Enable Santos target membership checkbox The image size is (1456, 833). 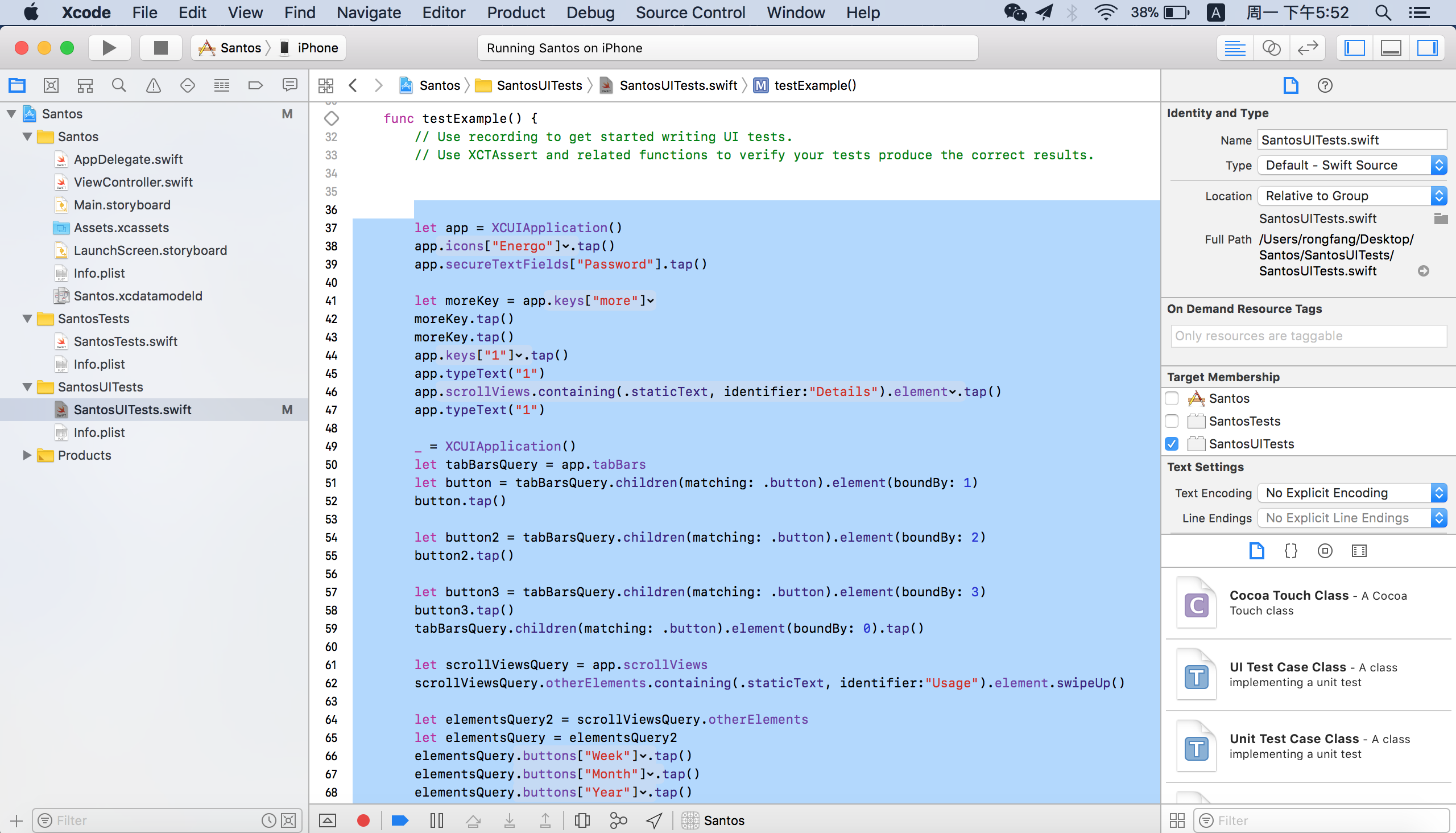pos(1171,398)
